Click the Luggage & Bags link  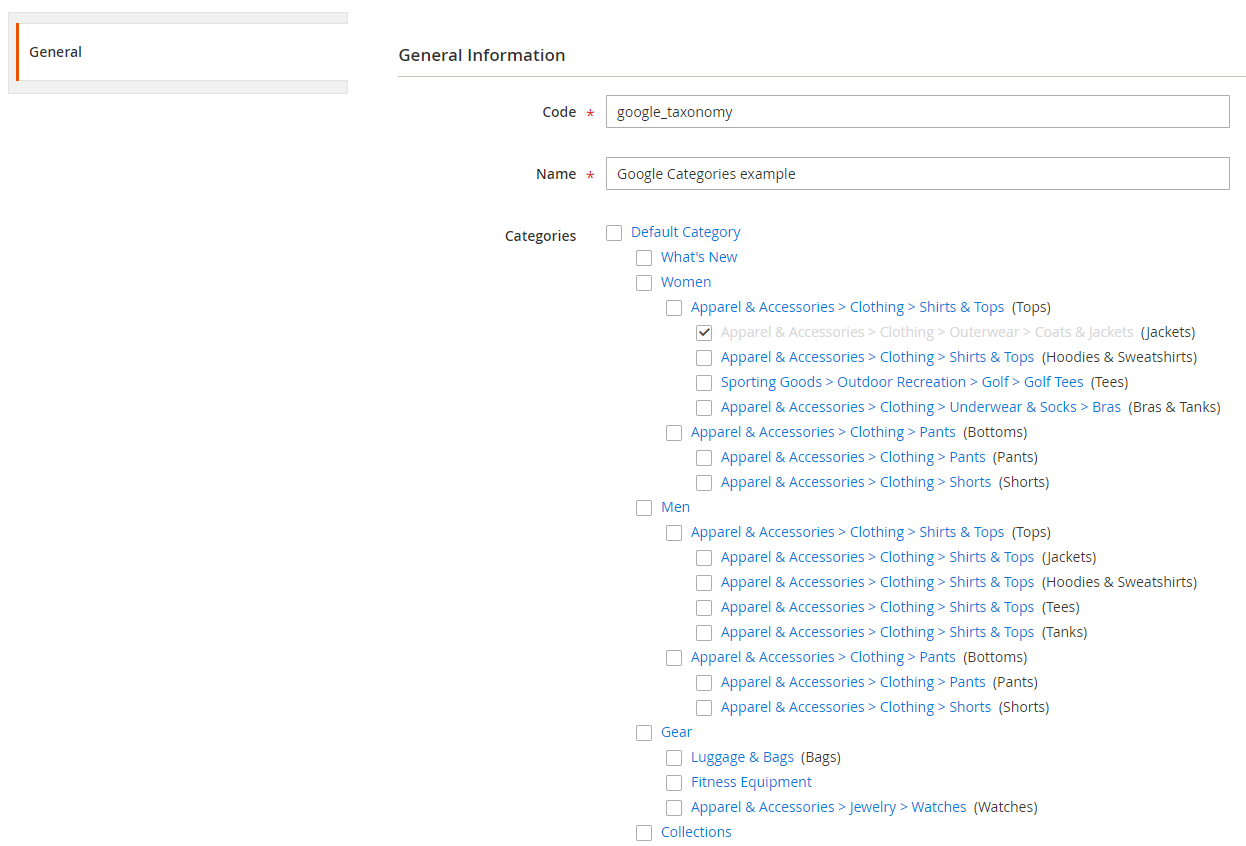742,757
